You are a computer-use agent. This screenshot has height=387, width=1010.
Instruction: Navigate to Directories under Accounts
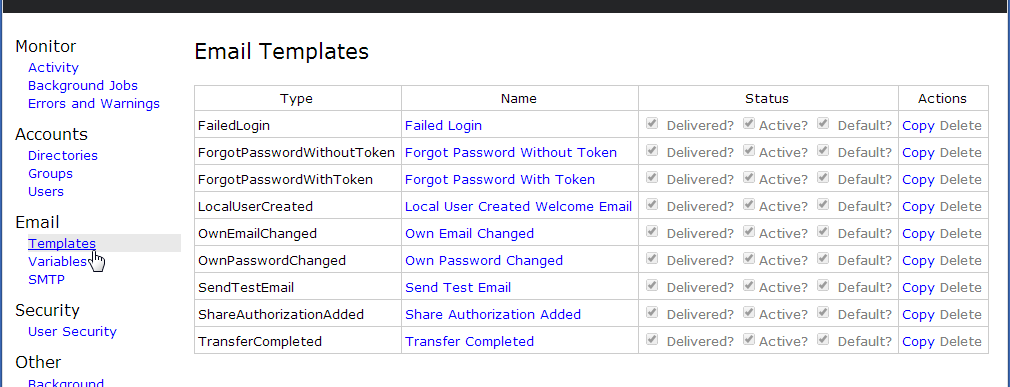(63, 156)
